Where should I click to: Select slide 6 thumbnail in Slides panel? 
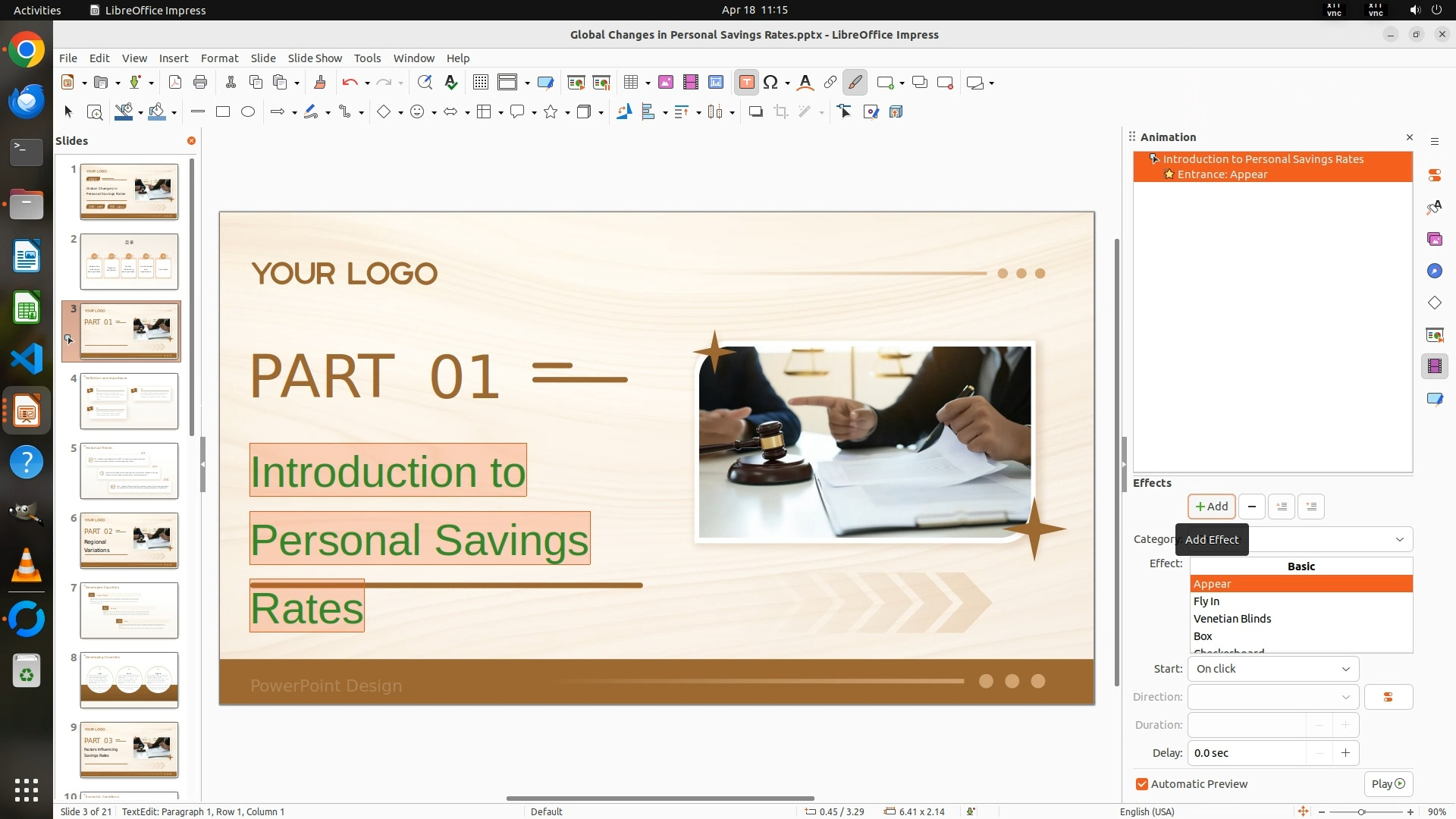tap(129, 540)
